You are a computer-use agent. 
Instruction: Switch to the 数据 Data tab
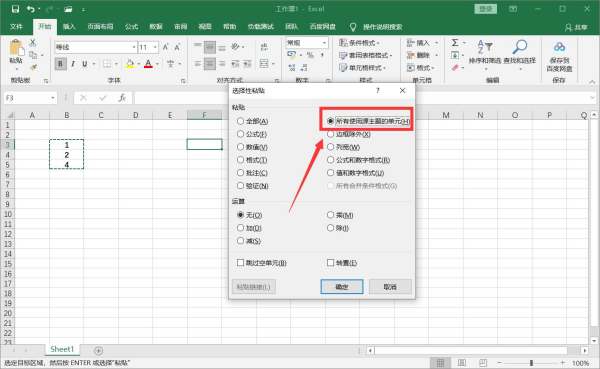tap(156, 27)
